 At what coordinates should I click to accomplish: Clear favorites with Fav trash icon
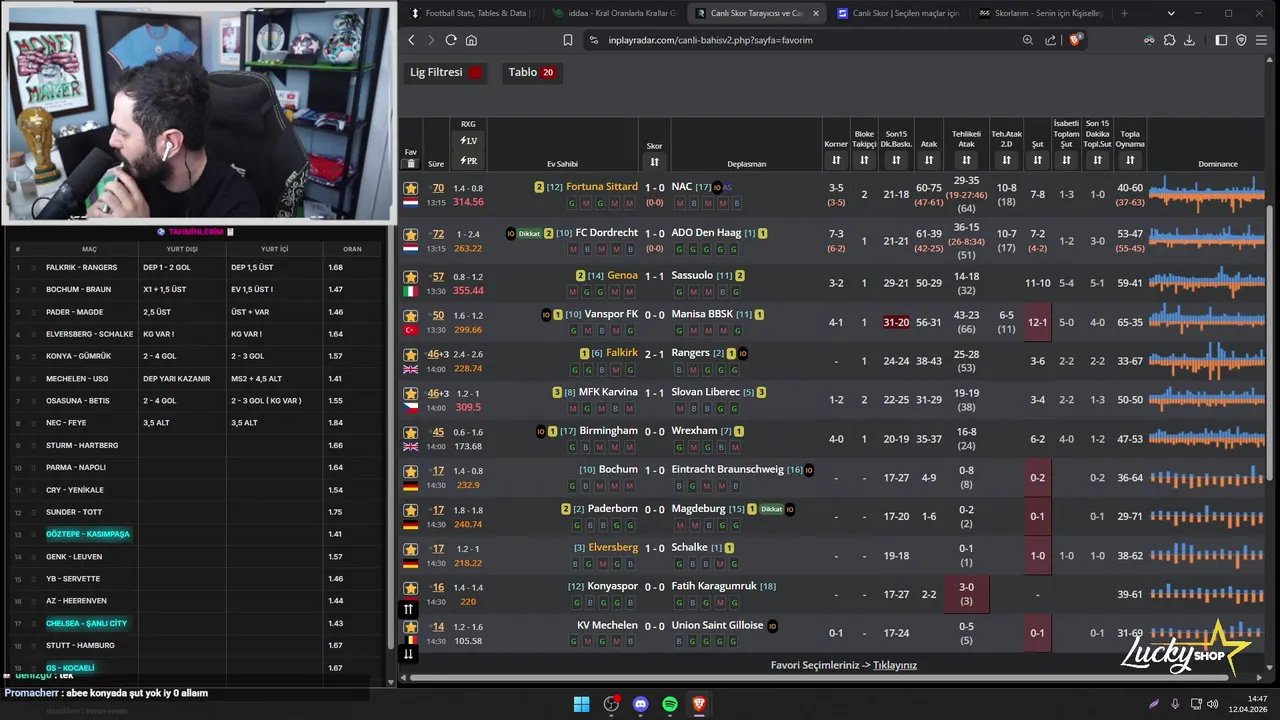tap(410, 164)
